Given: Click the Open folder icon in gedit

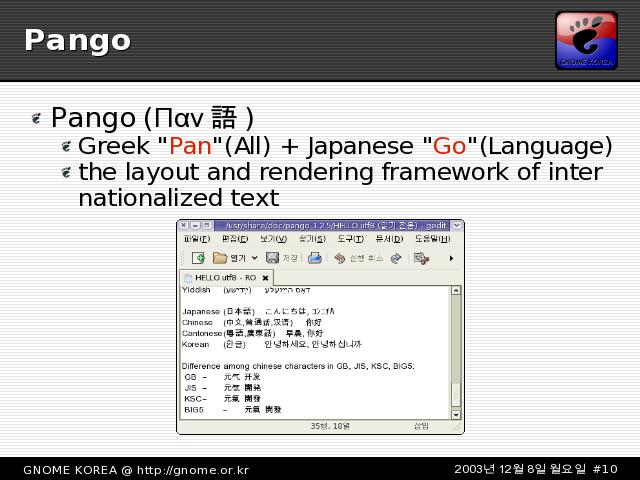Looking at the screenshot, I should tap(221, 258).
